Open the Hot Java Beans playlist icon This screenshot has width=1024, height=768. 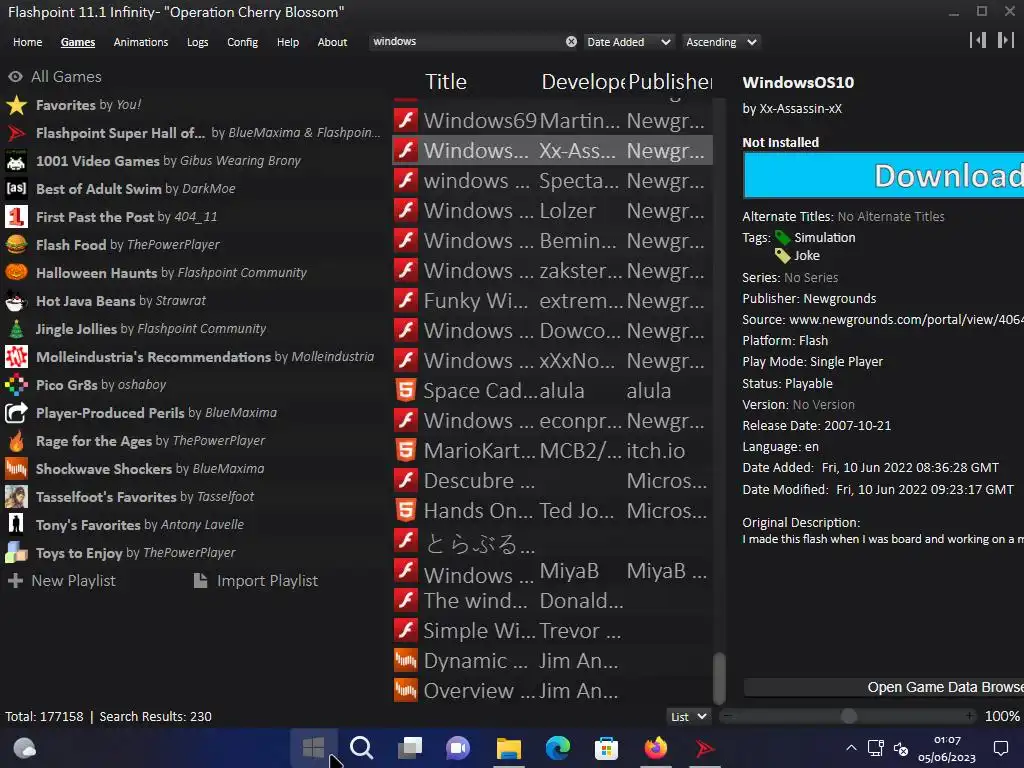16,301
